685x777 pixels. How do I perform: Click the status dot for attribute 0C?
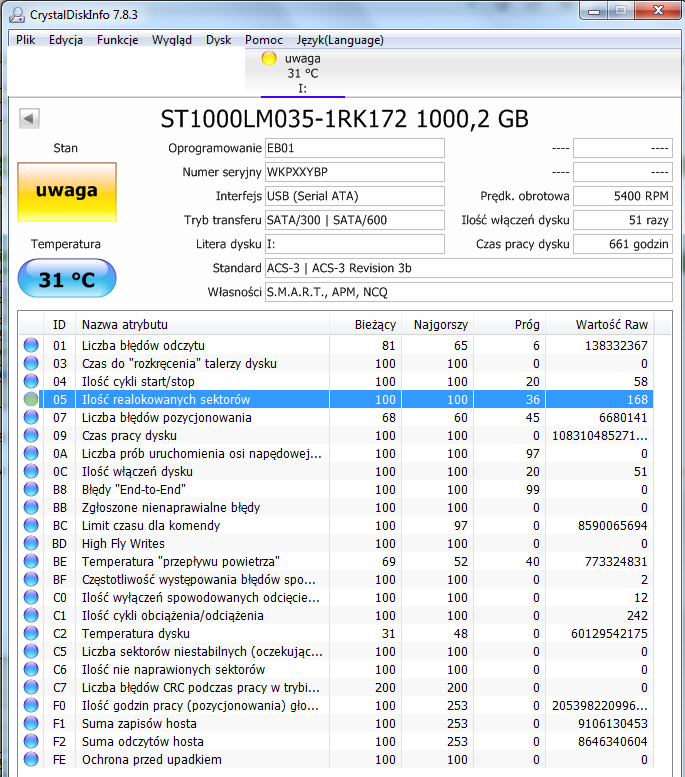point(31,471)
